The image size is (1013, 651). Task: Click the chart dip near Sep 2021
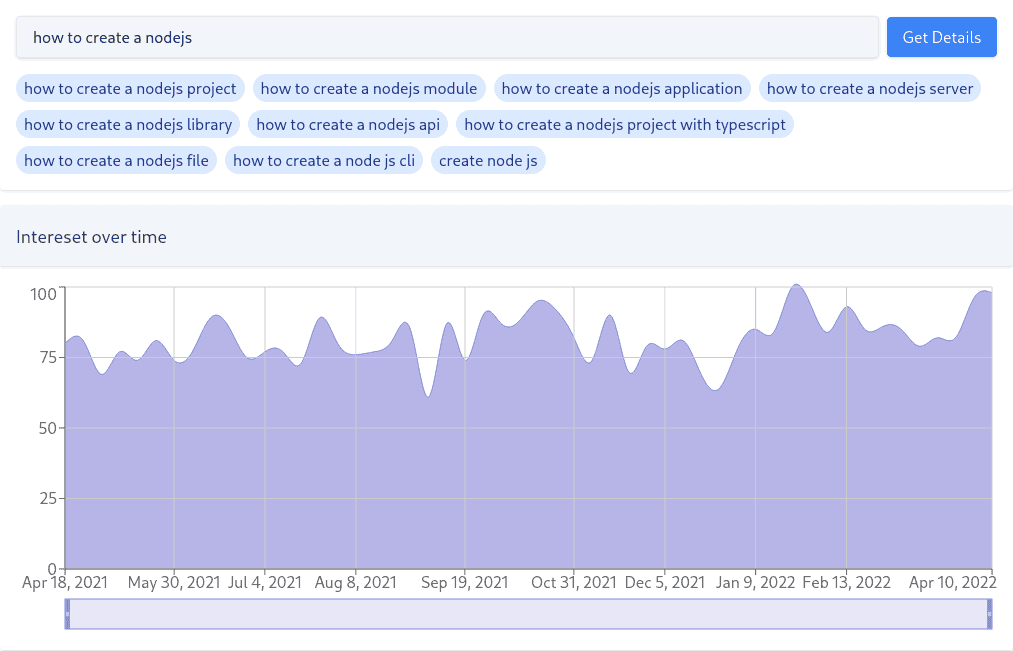[x=428, y=396]
